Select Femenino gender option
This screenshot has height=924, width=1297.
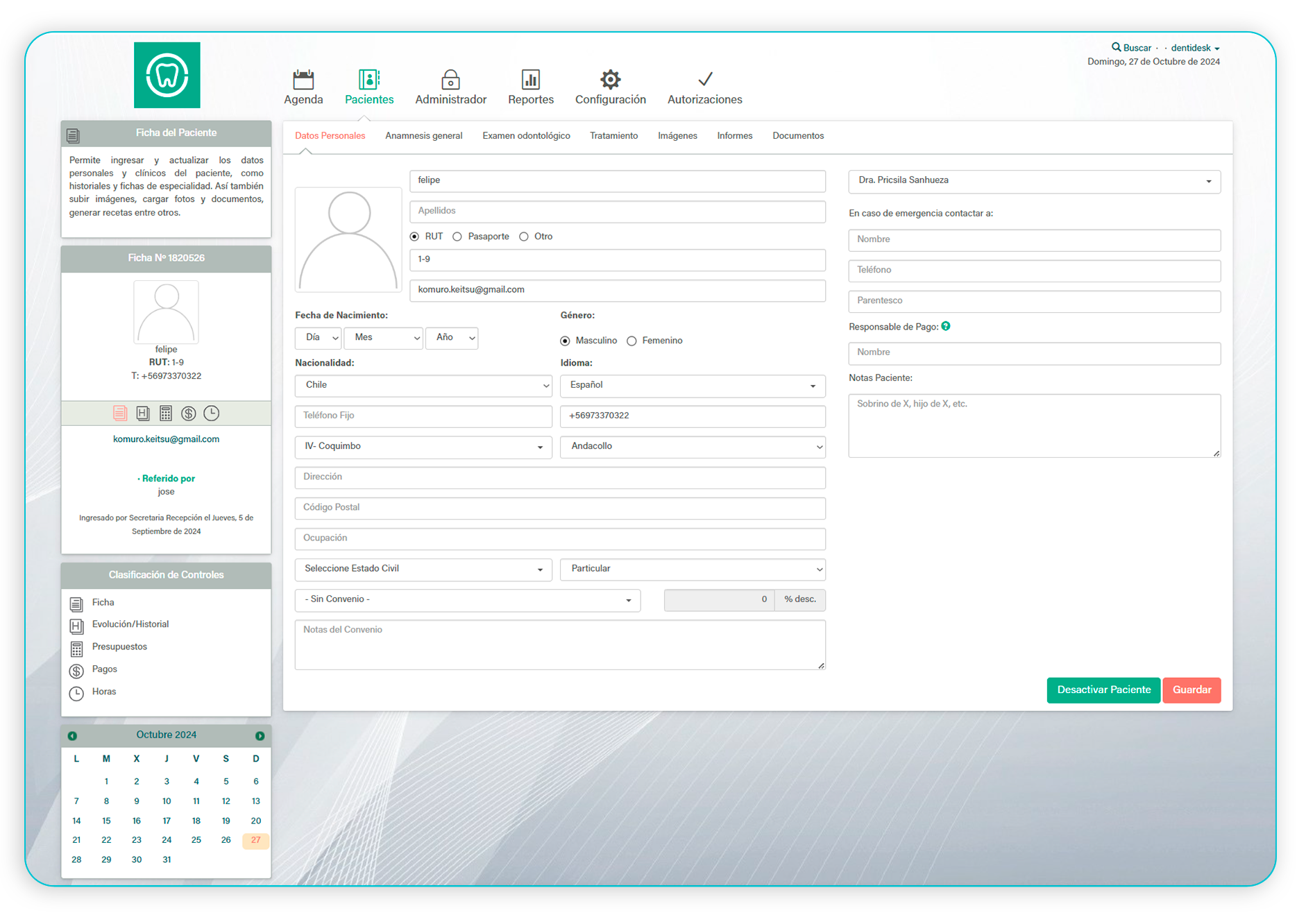pyautogui.click(x=631, y=341)
